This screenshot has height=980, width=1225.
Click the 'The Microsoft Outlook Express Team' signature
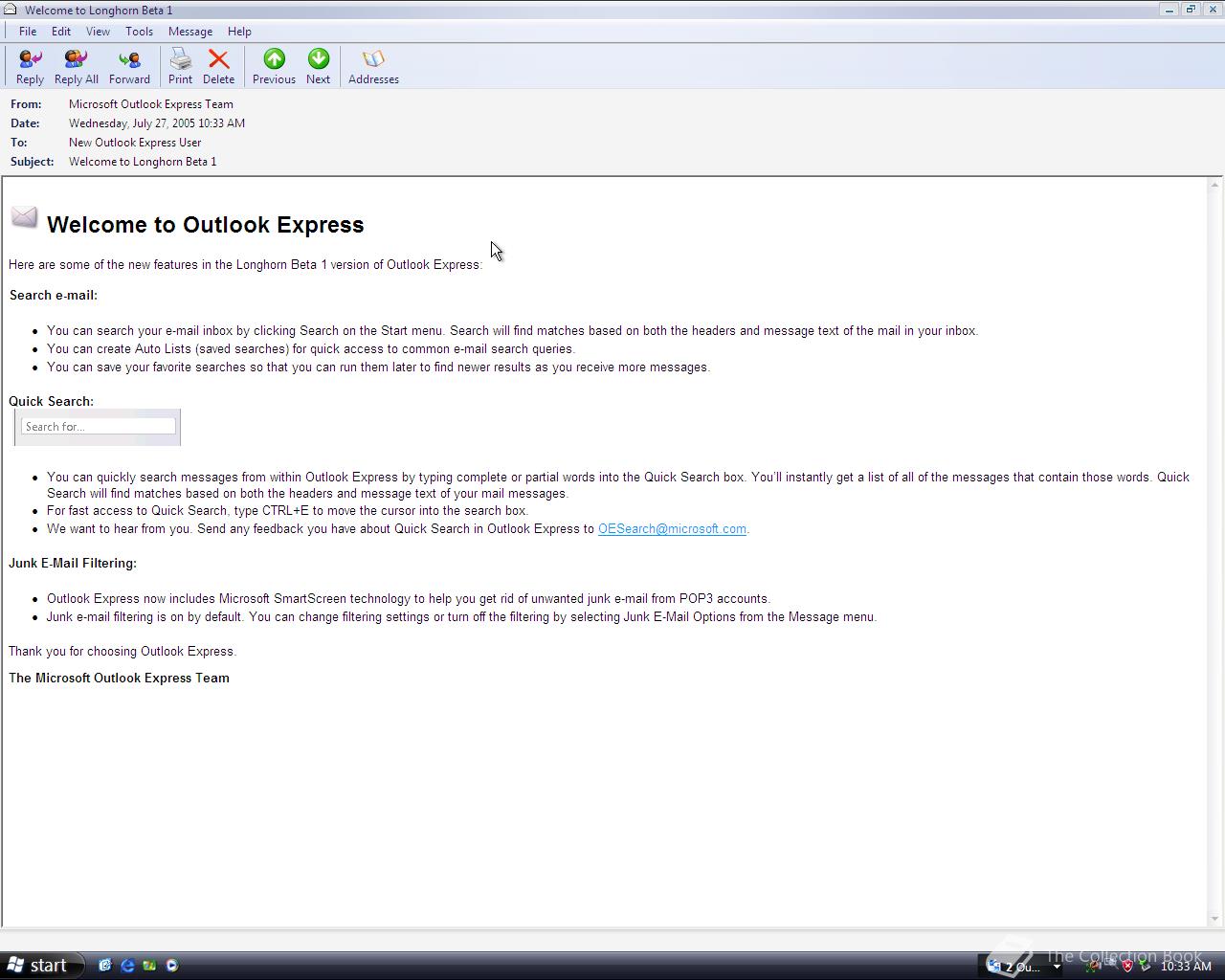coord(120,678)
